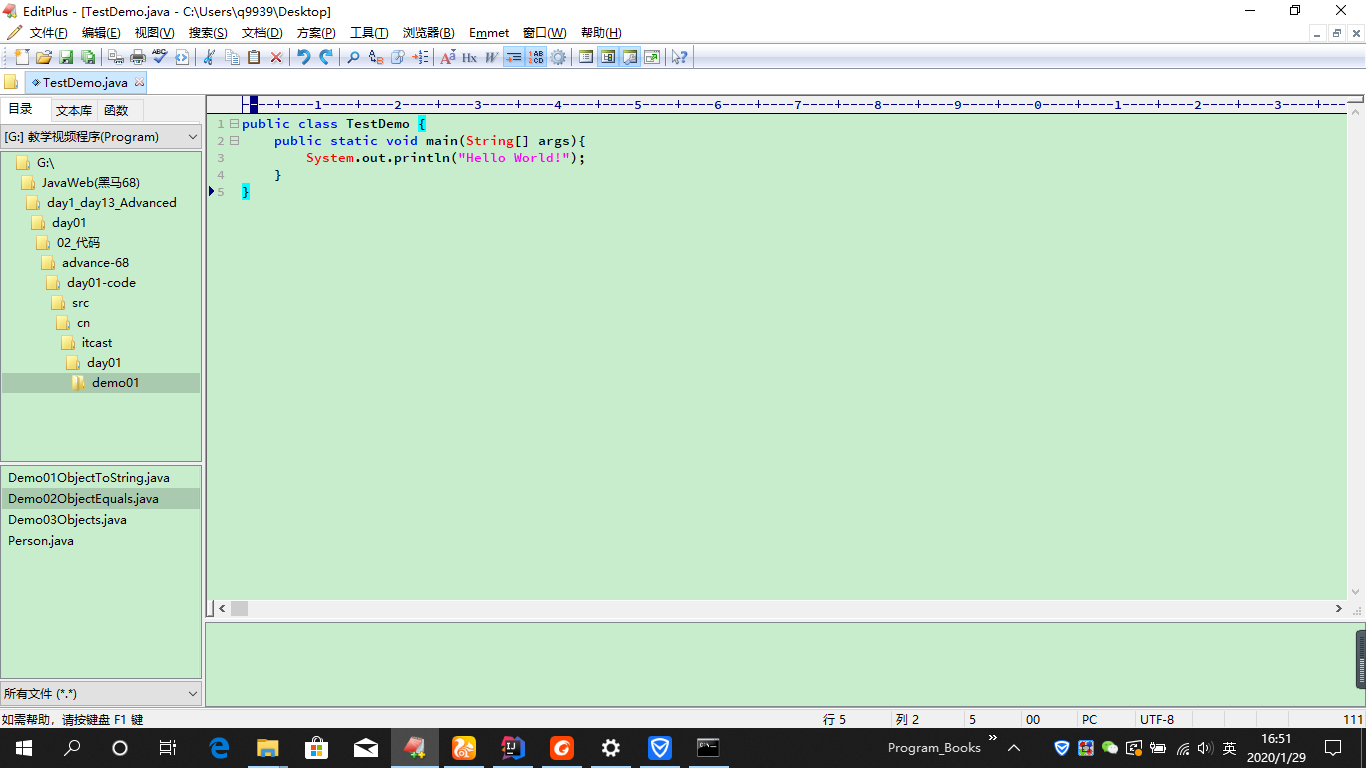Open the 工具(T) menu
This screenshot has width=1366, height=768.
pyautogui.click(x=369, y=33)
